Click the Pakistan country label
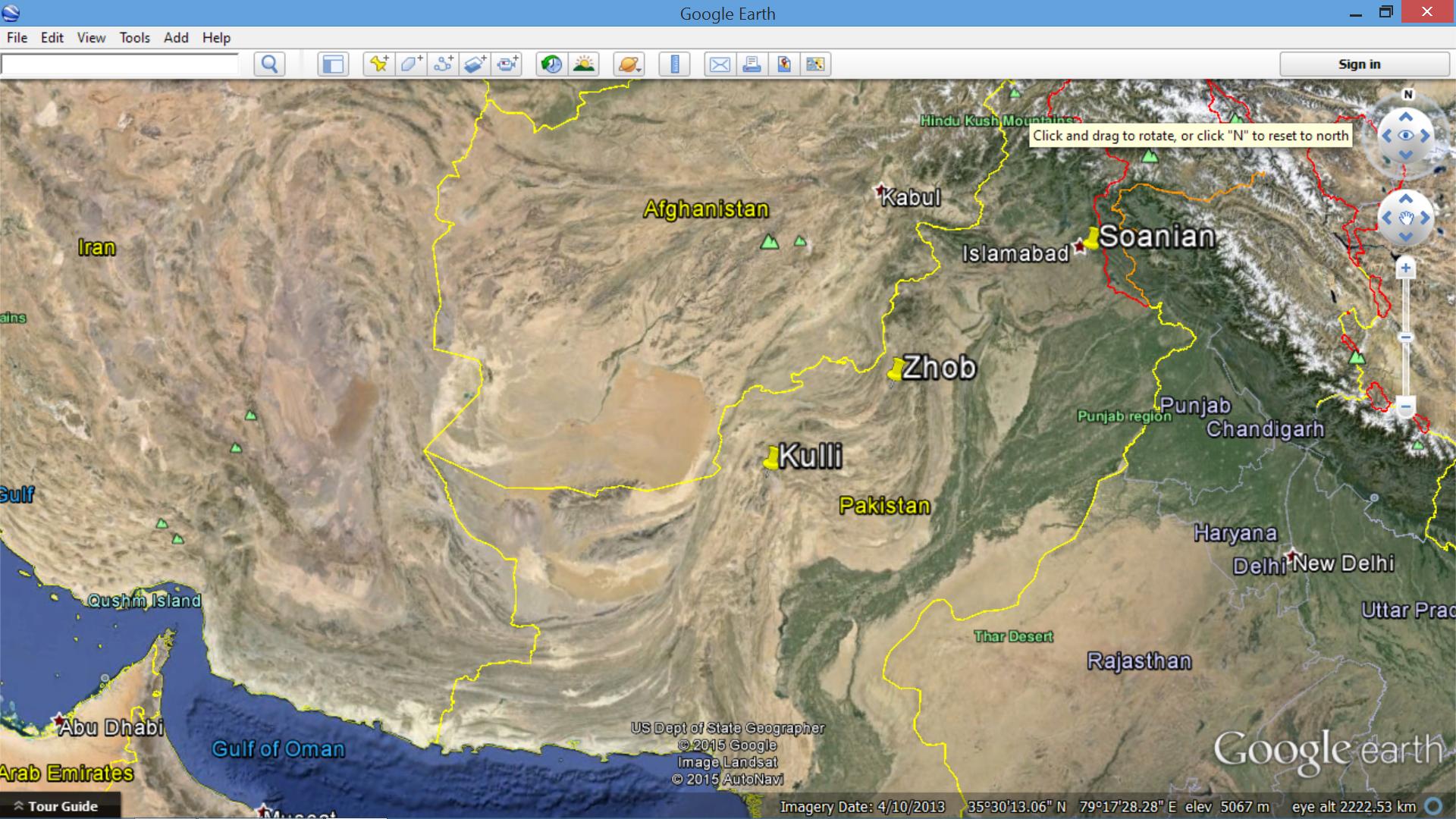Viewport: 1456px width, 819px height. coord(884,506)
